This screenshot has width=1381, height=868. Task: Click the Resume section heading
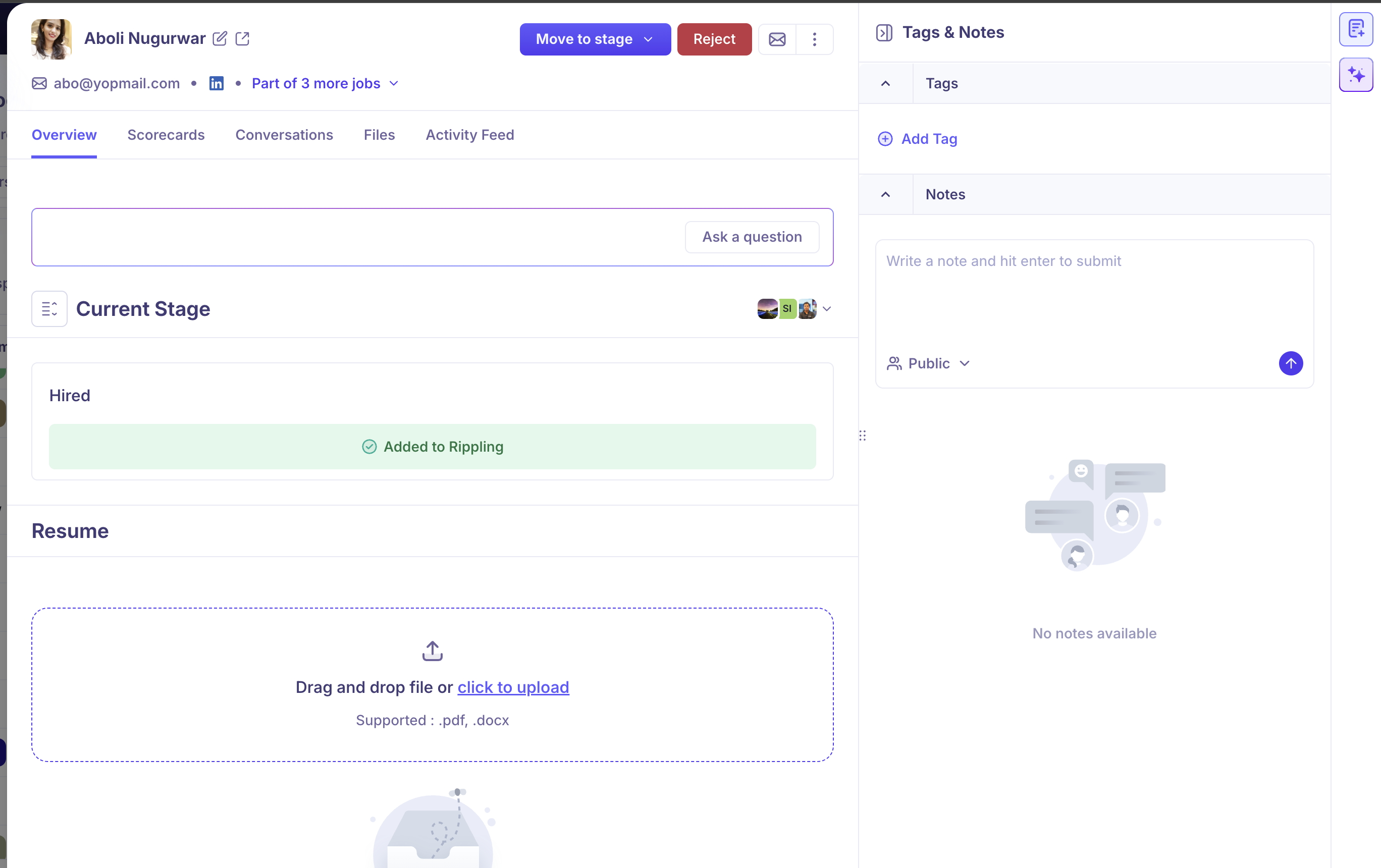pos(70,531)
